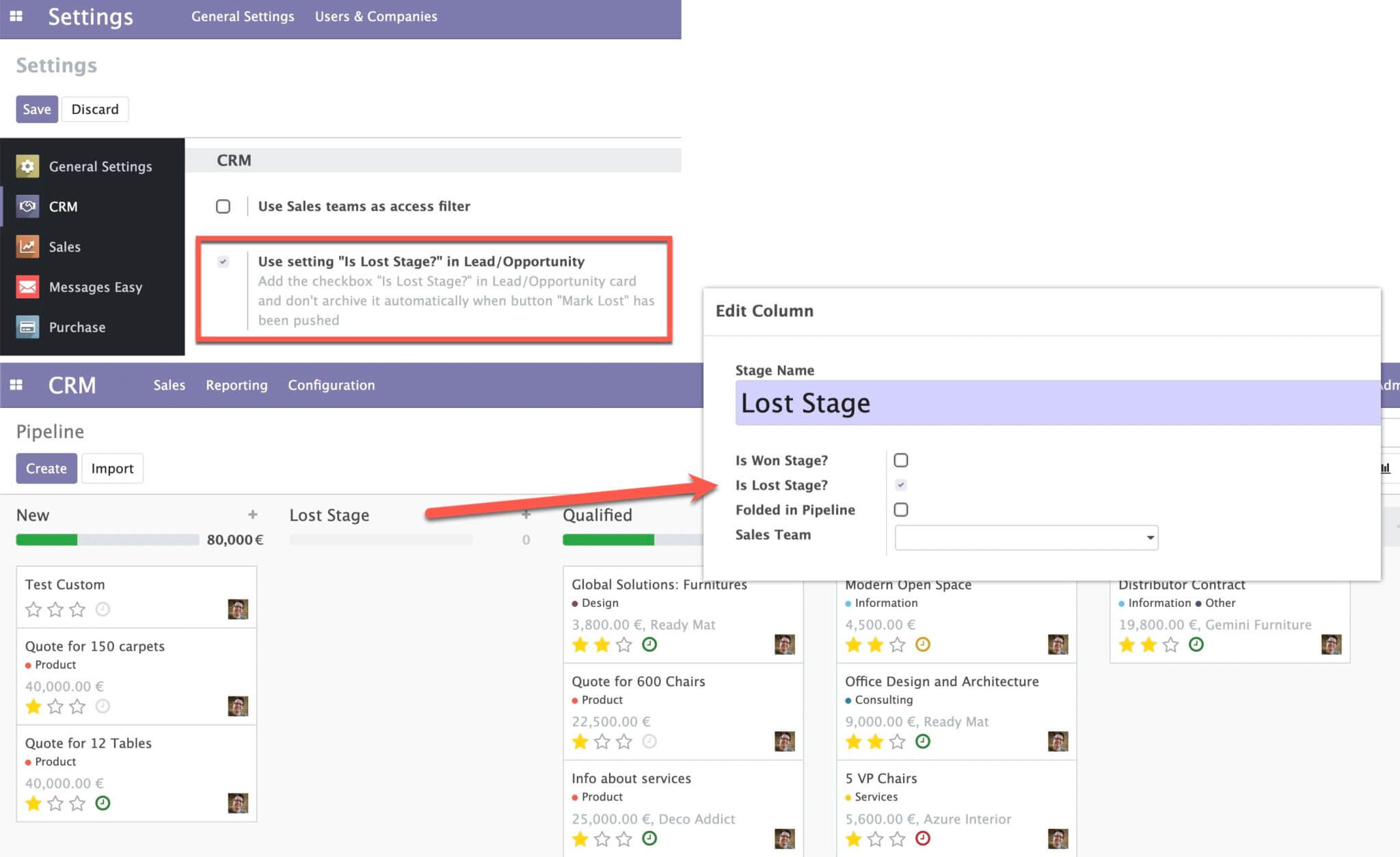The image size is (1400, 857).
Task: Click the Stage Name input field
Action: [957, 403]
